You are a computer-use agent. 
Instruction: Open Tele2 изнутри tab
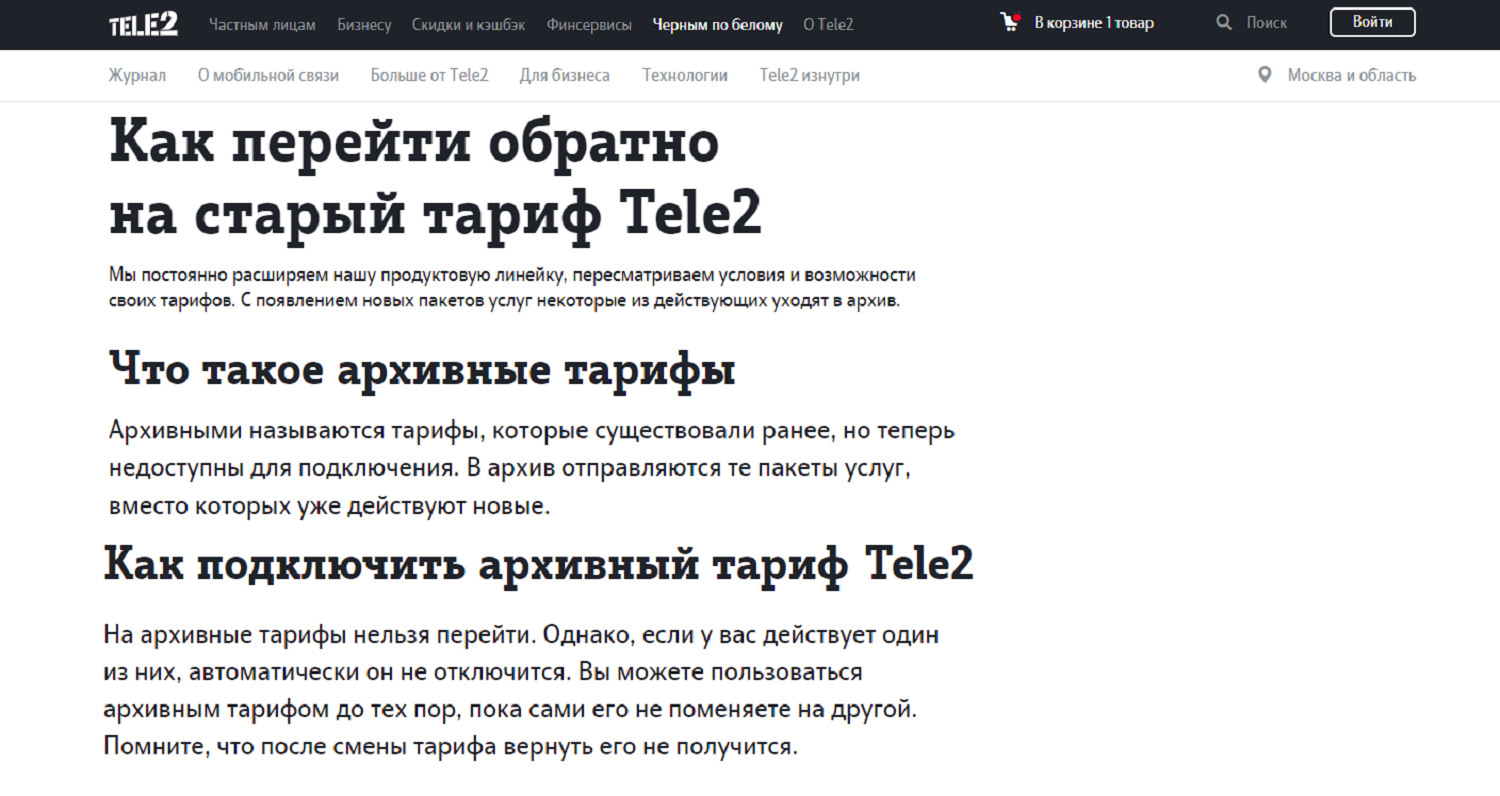[809, 75]
